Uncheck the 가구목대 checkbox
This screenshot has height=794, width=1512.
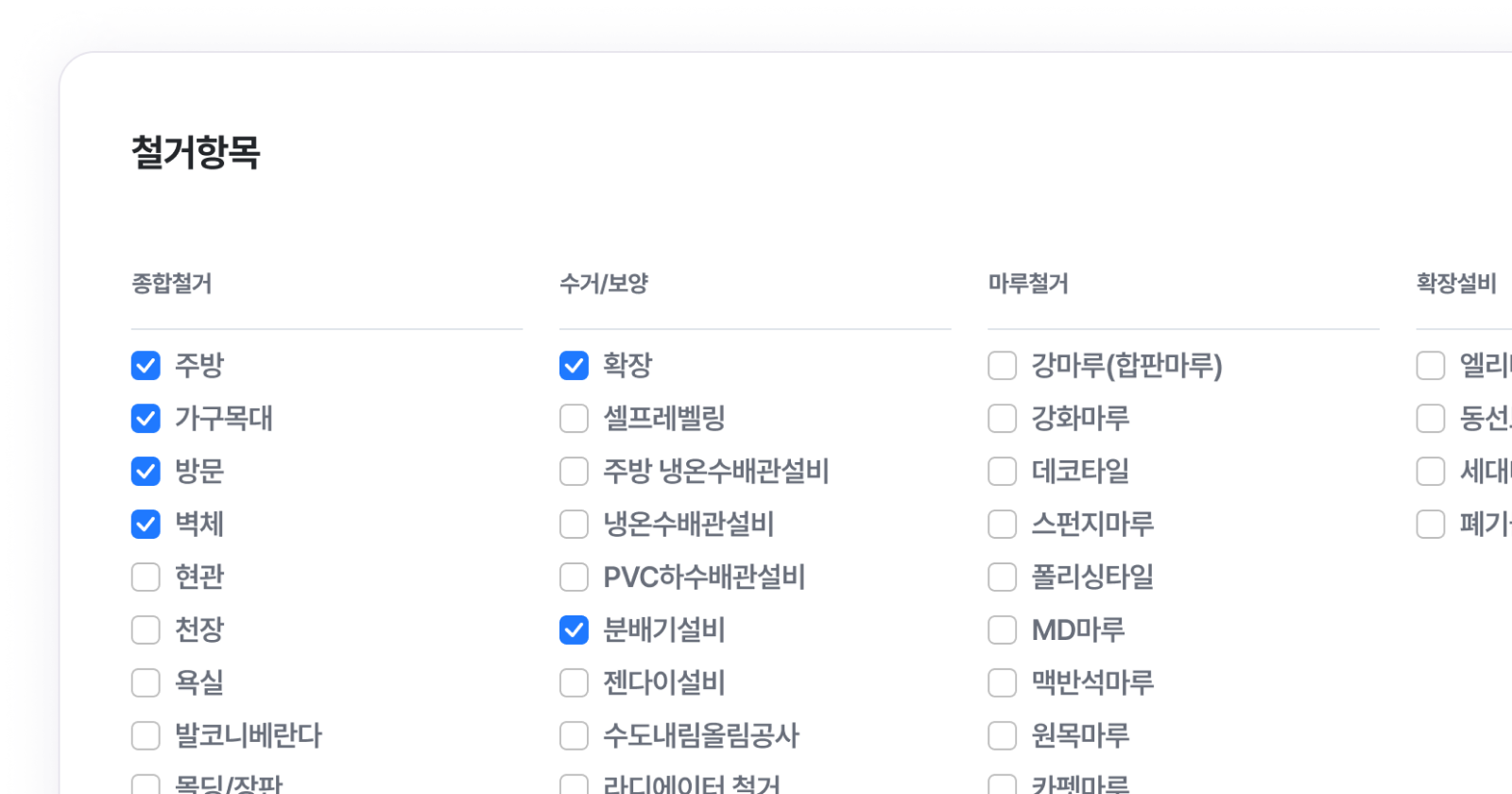point(146,419)
